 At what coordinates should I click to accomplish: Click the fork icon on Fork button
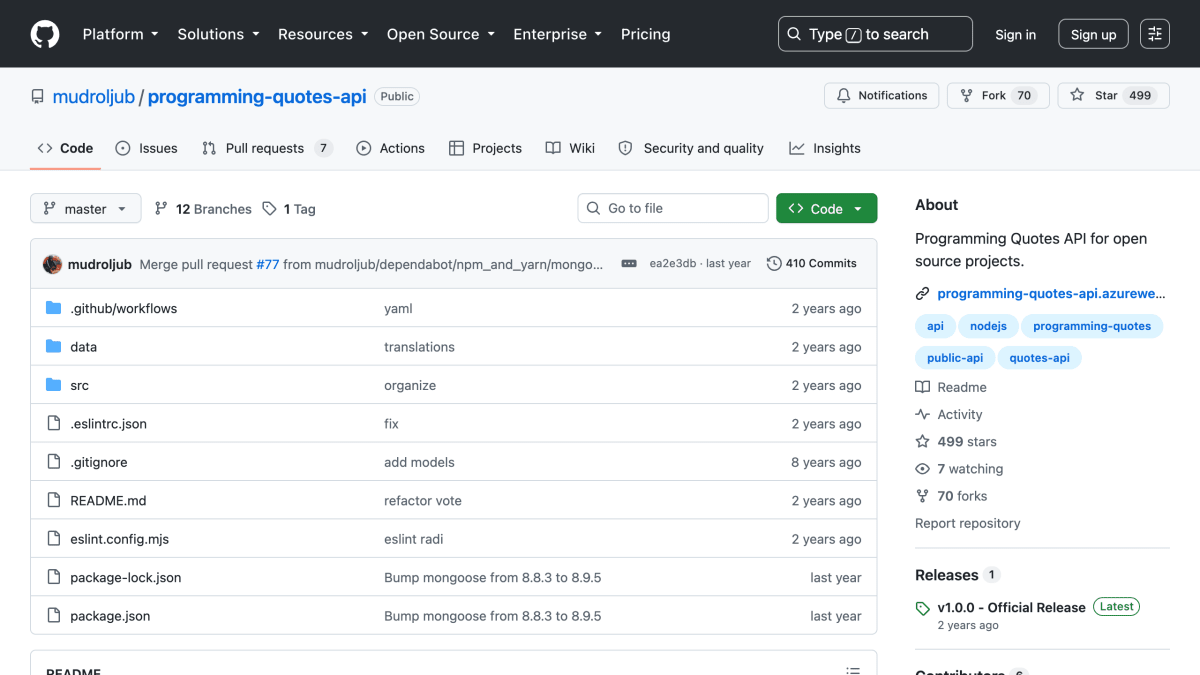[x=966, y=96]
